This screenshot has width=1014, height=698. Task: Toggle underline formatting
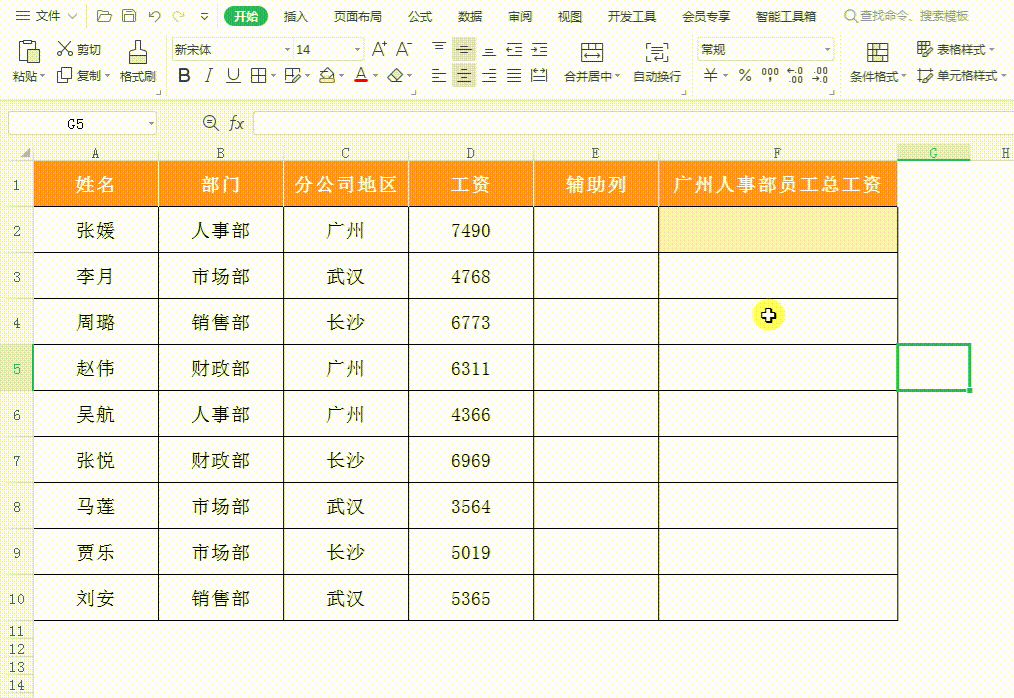click(231, 75)
